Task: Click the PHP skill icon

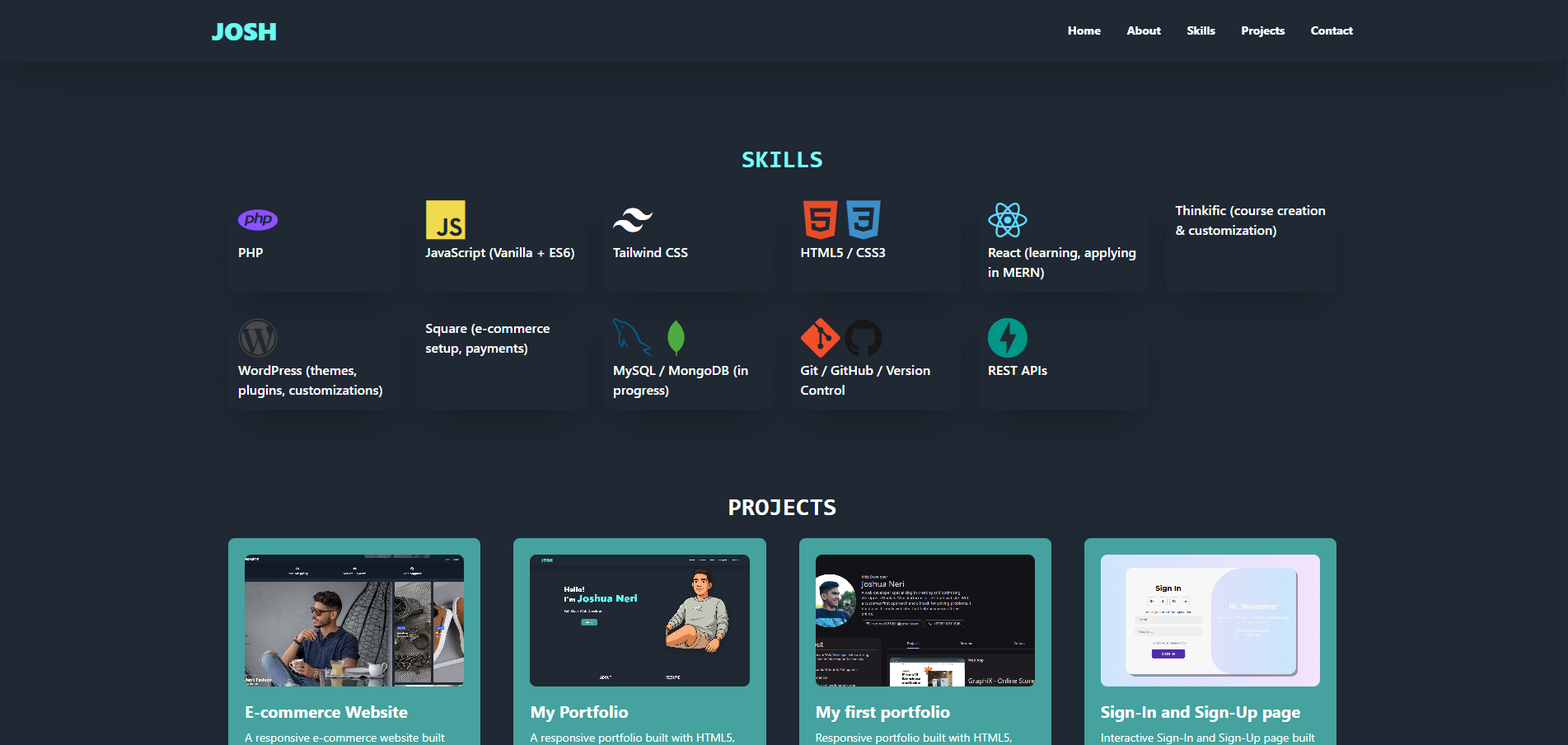Action: pos(257,220)
